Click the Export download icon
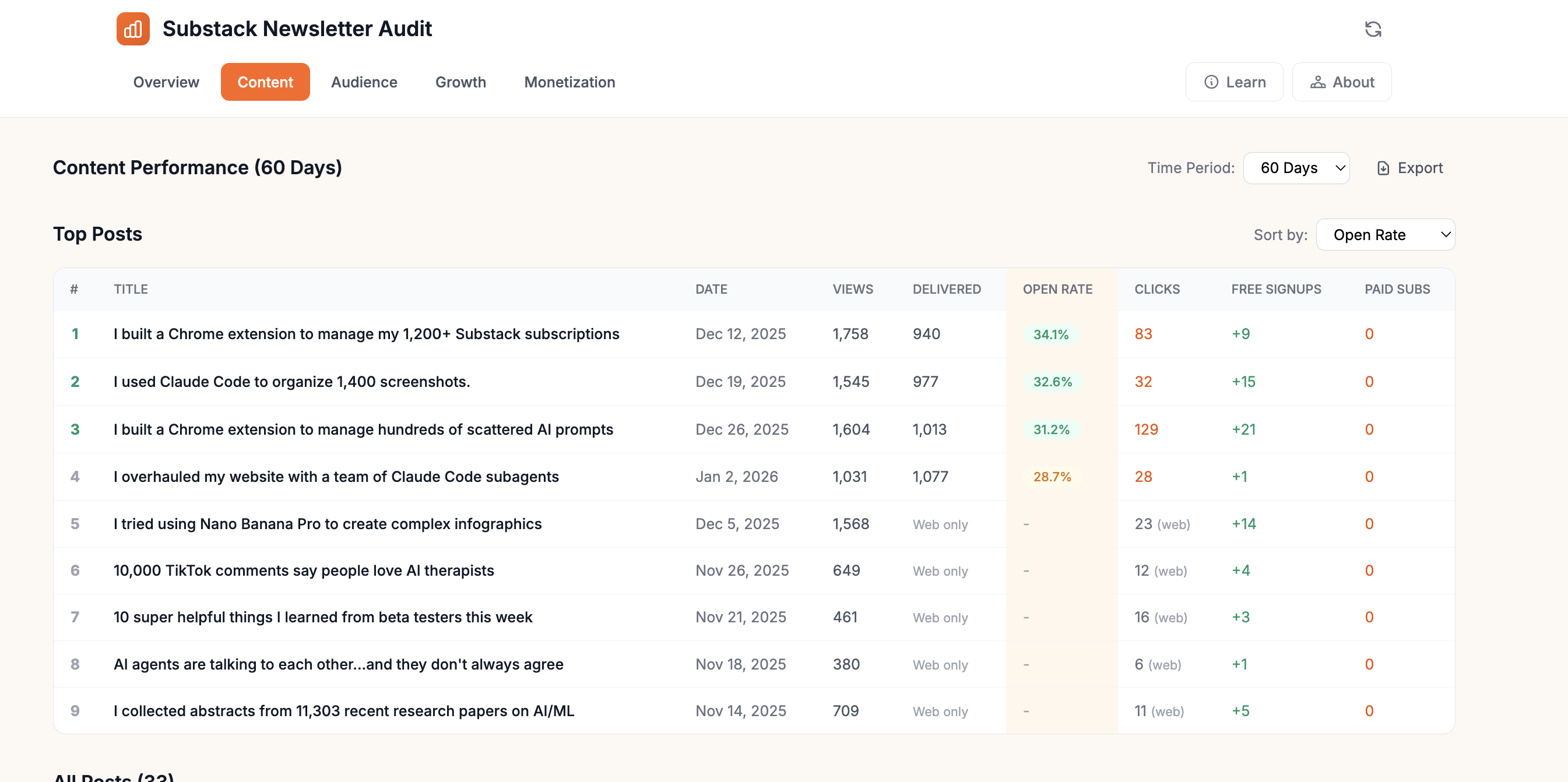Image resolution: width=1568 pixels, height=782 pixels. [1383, 167]
